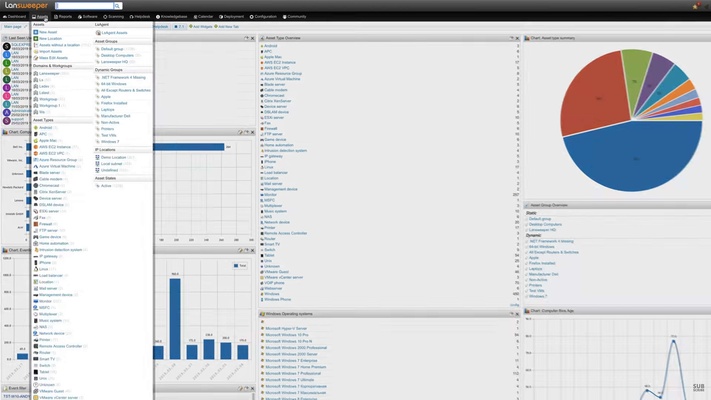This screenshot has height=400, width=711.
Task: Open the Scanning menu
Action: 113,16
